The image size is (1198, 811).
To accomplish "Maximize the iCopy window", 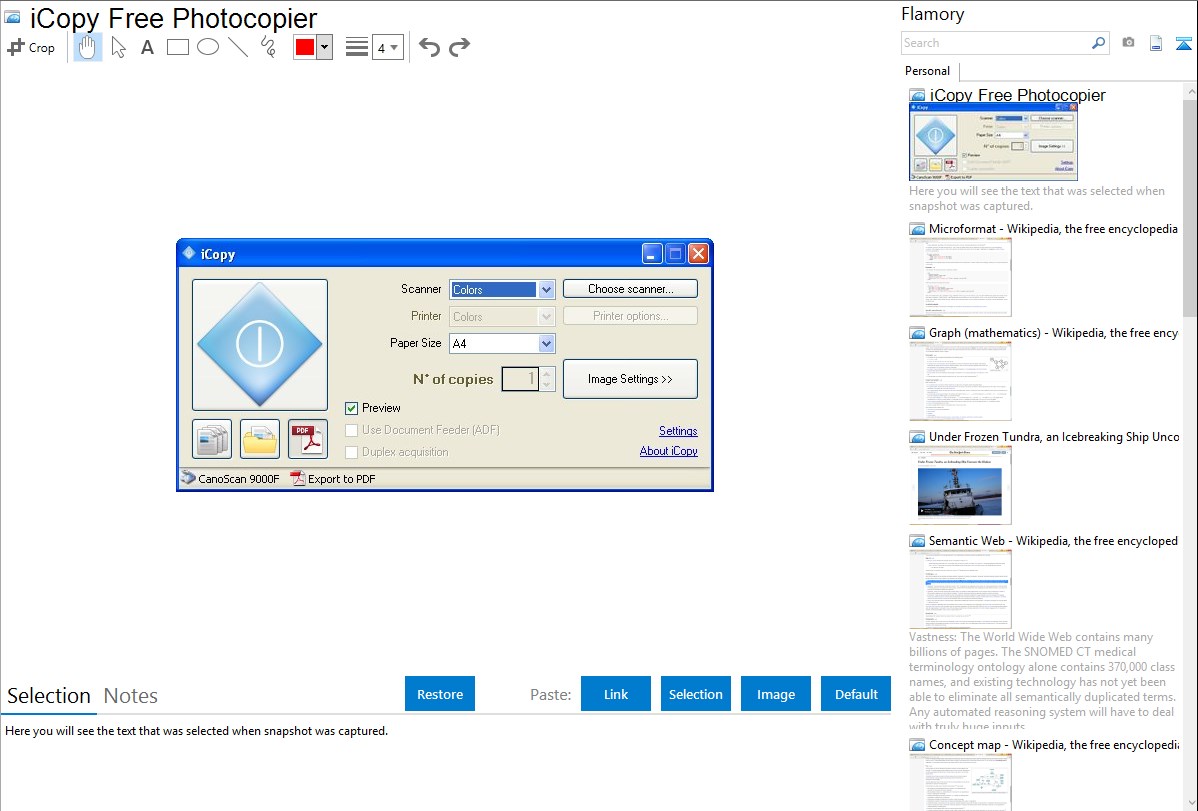I will [675, 254].
